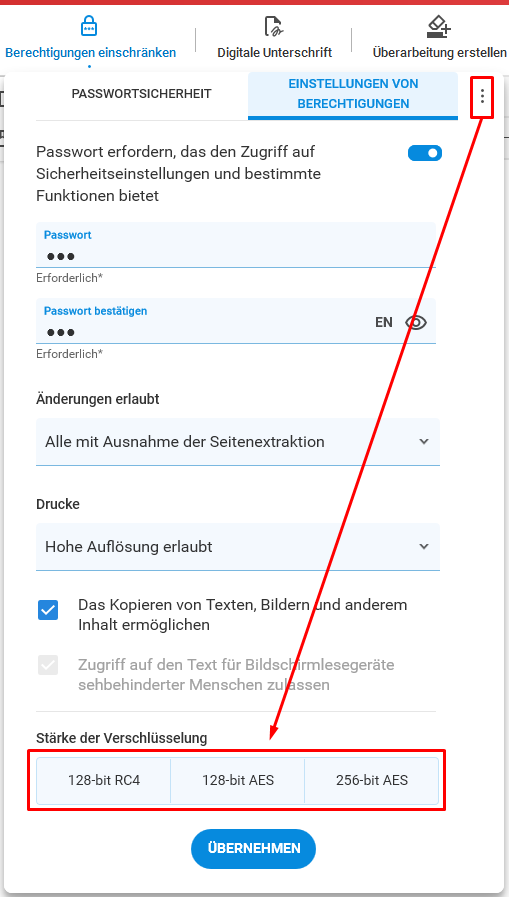Screen dimensions: 509x897
Task: Open the three-dot more options menu
Action: pyautogui.click(x=482, y=96)
